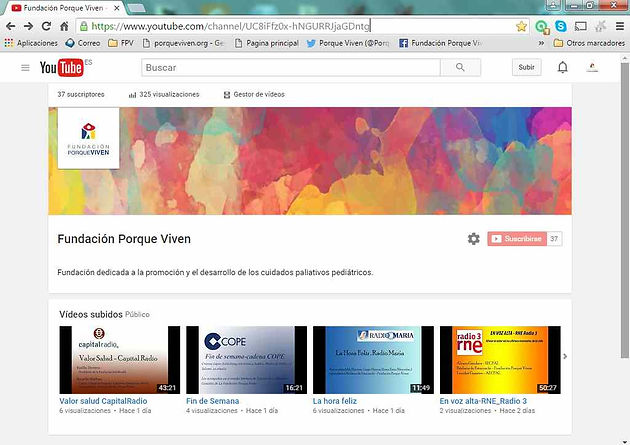Open the La hora feliz title link
This screenshot has width=630, height=445.
pyautogui.click(x=335, y=401)
